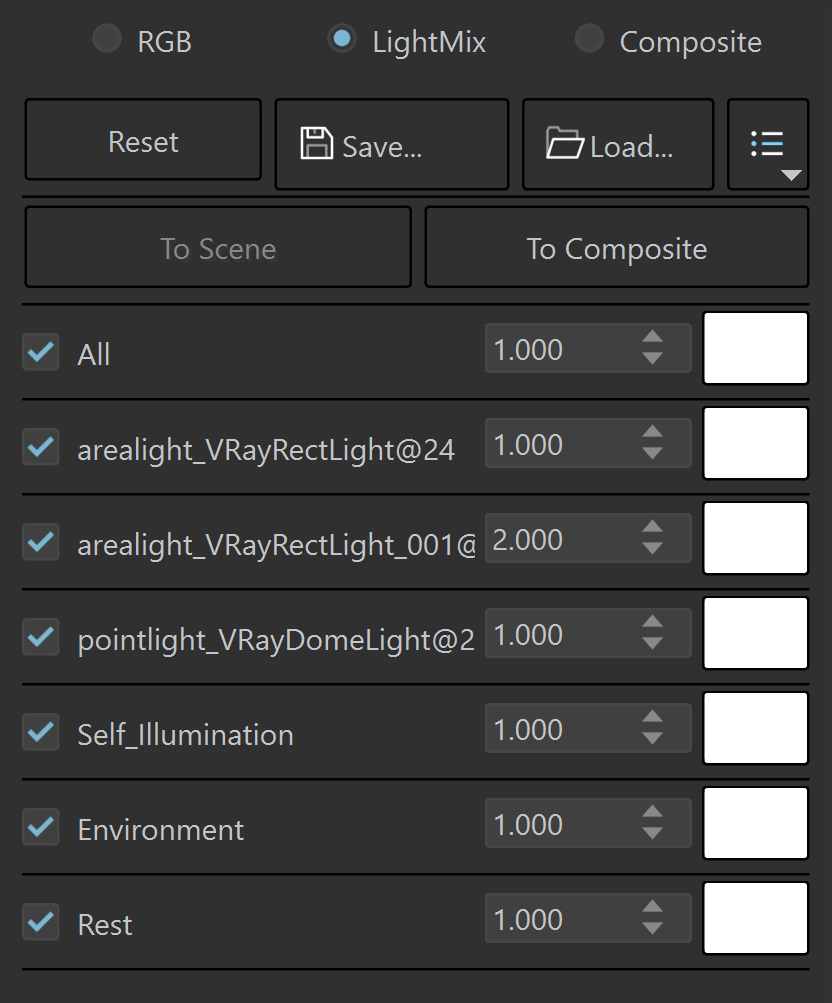The height and width of the screenshot is (1003, 832).
Task: Increase the All multiplier with the up arrow
Action: pos(652,337)
